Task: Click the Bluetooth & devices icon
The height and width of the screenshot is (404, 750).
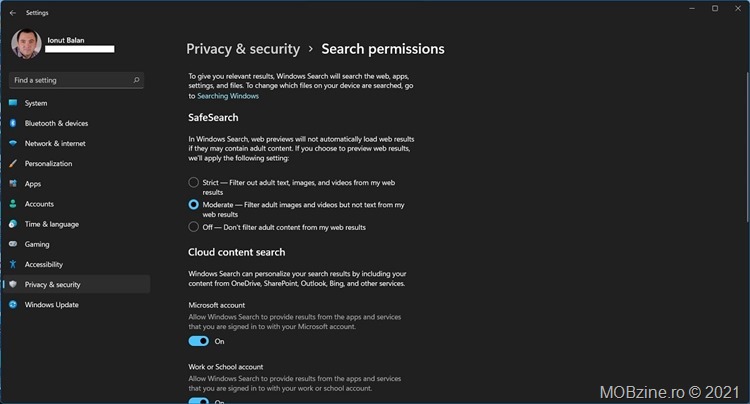Action: [x=13, y=123]
